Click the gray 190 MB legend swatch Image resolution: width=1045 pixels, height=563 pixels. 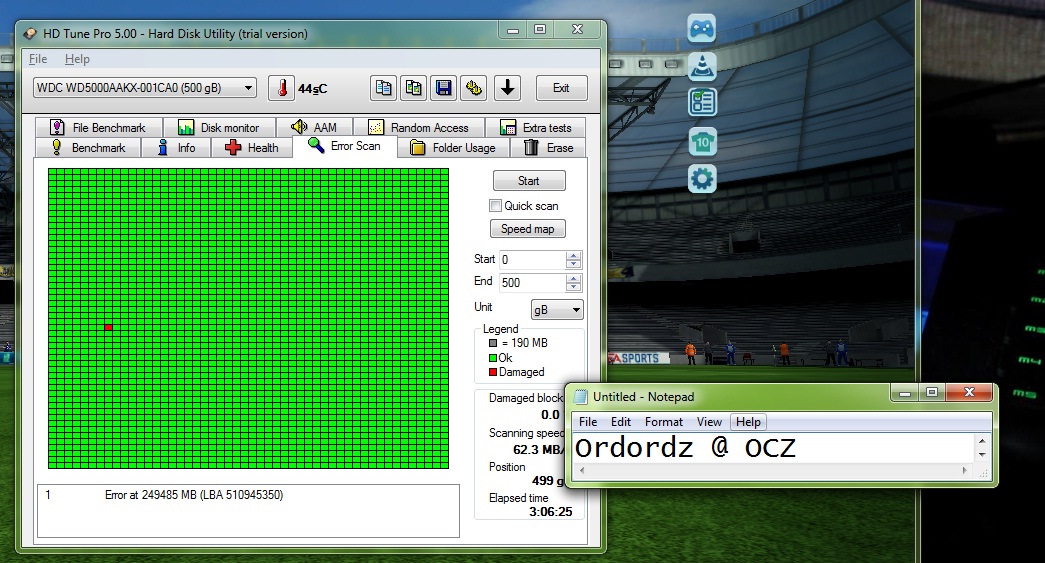pyautogui.click(x=493, y=343)
